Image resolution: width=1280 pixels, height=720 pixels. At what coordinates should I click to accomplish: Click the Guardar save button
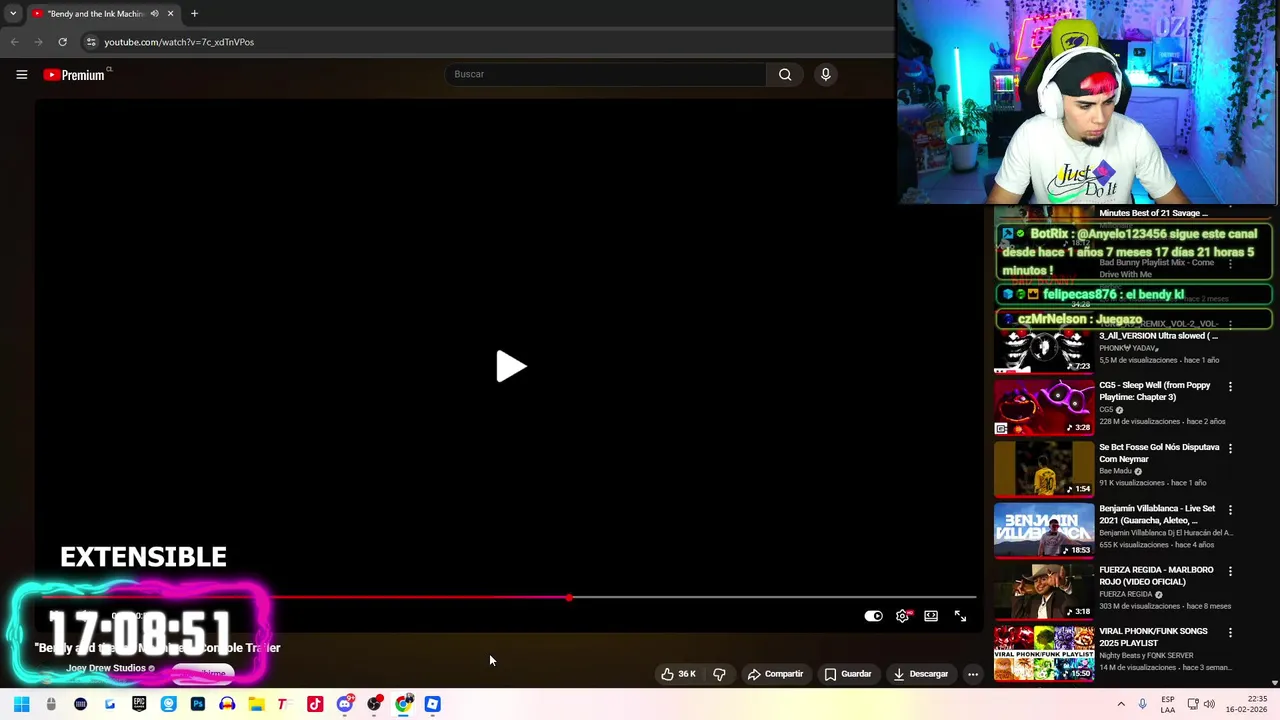[x=848, y=674]
